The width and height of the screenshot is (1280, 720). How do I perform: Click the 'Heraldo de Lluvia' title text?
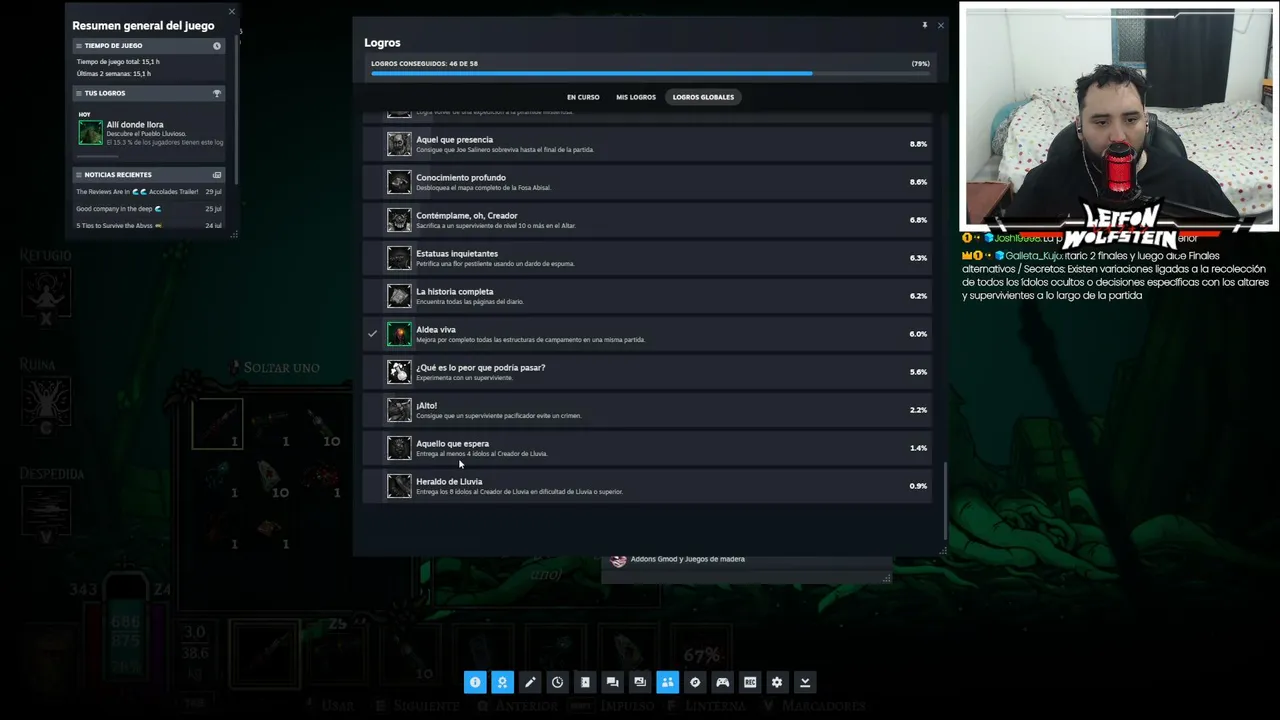point(449,482)
